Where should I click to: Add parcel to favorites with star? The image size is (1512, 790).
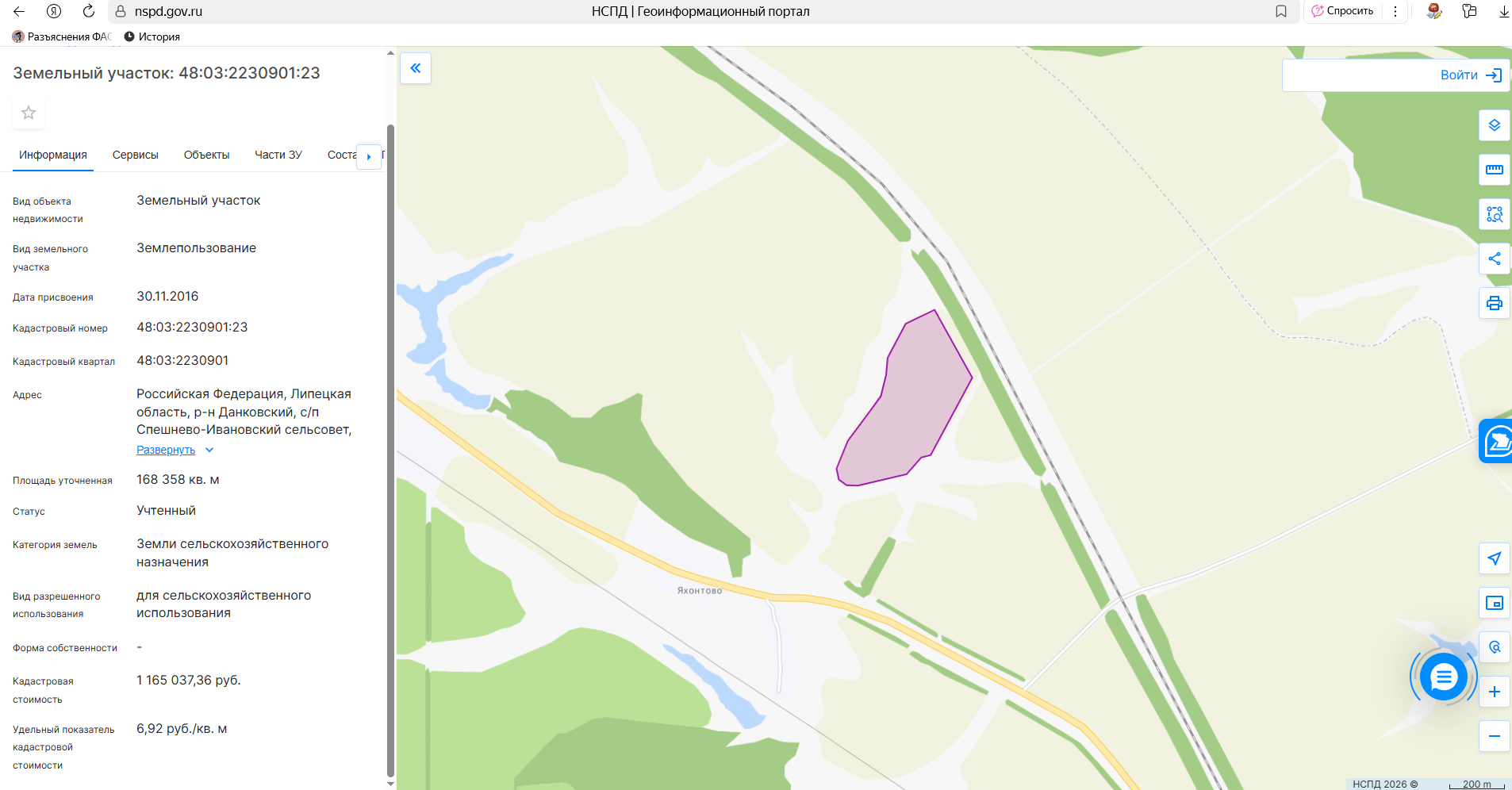pos(29,113)
